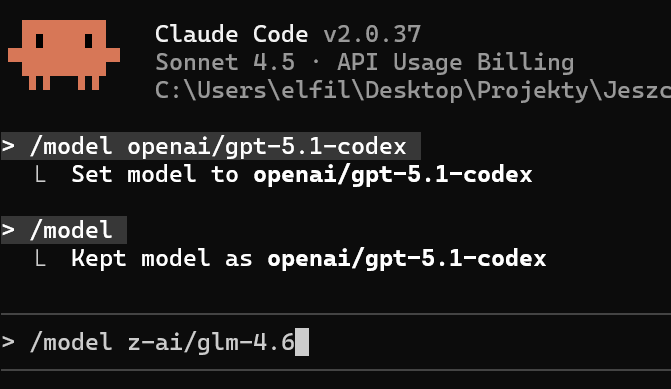
Task: Click the mascot's right eye
Action: click(89, 41)
